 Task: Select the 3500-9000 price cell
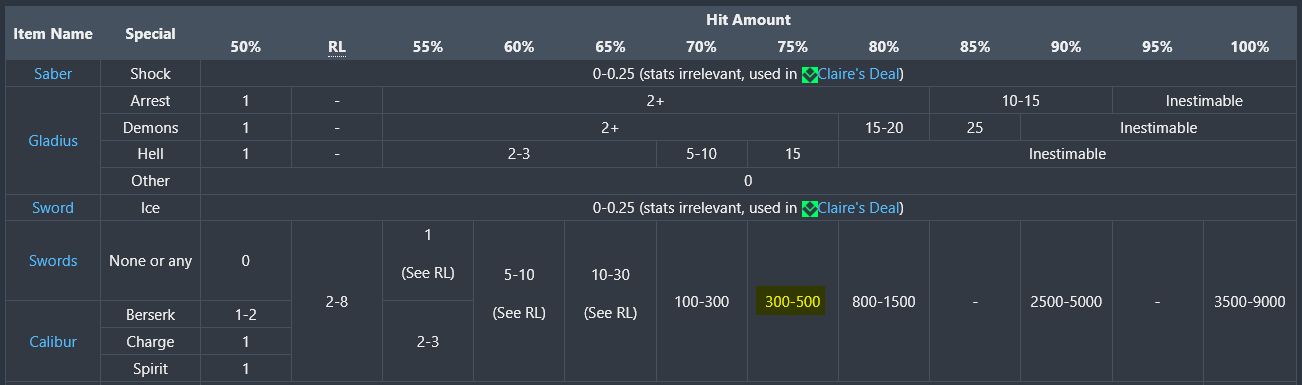1250,301
